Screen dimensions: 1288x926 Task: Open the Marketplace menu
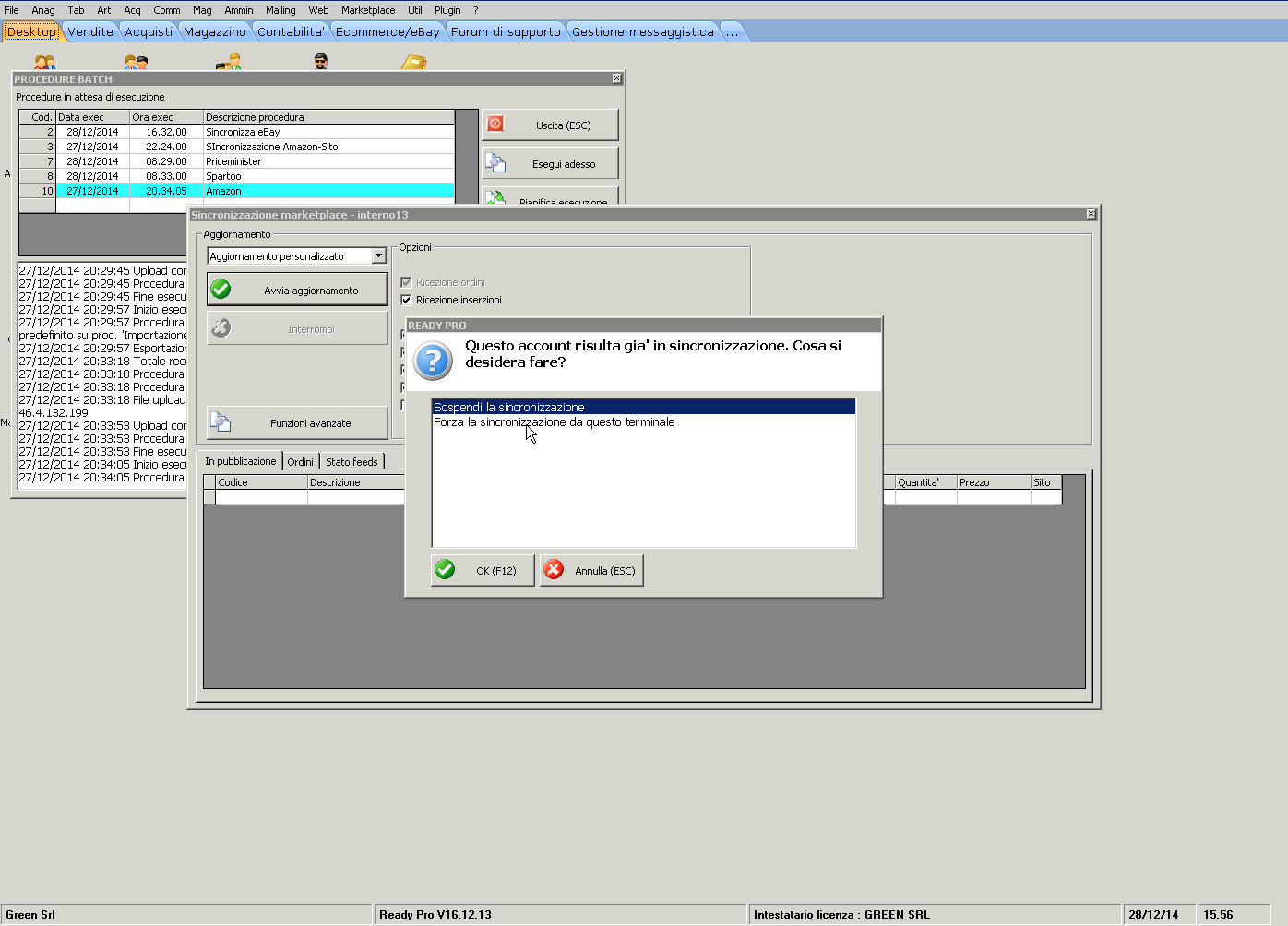pos(368,10)
